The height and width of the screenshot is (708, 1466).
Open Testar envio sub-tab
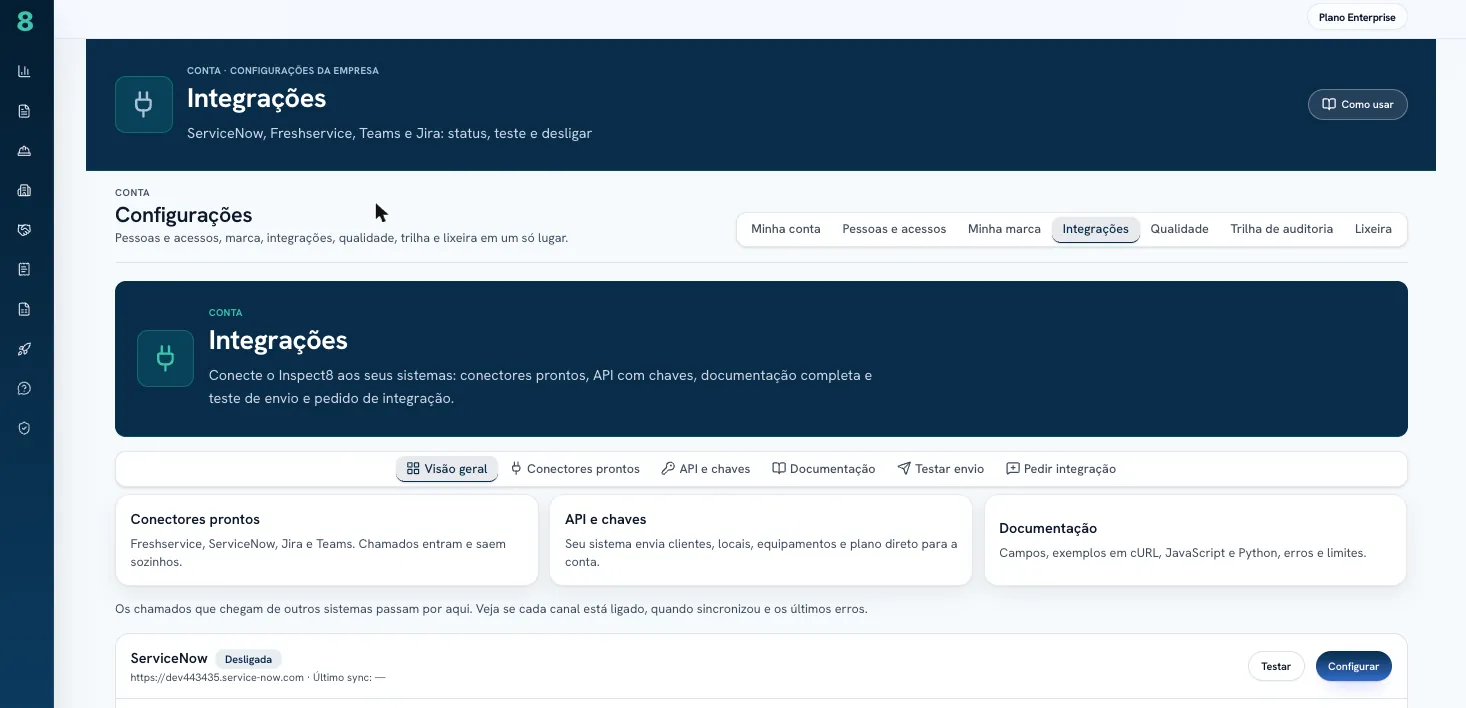coord(941,469)
